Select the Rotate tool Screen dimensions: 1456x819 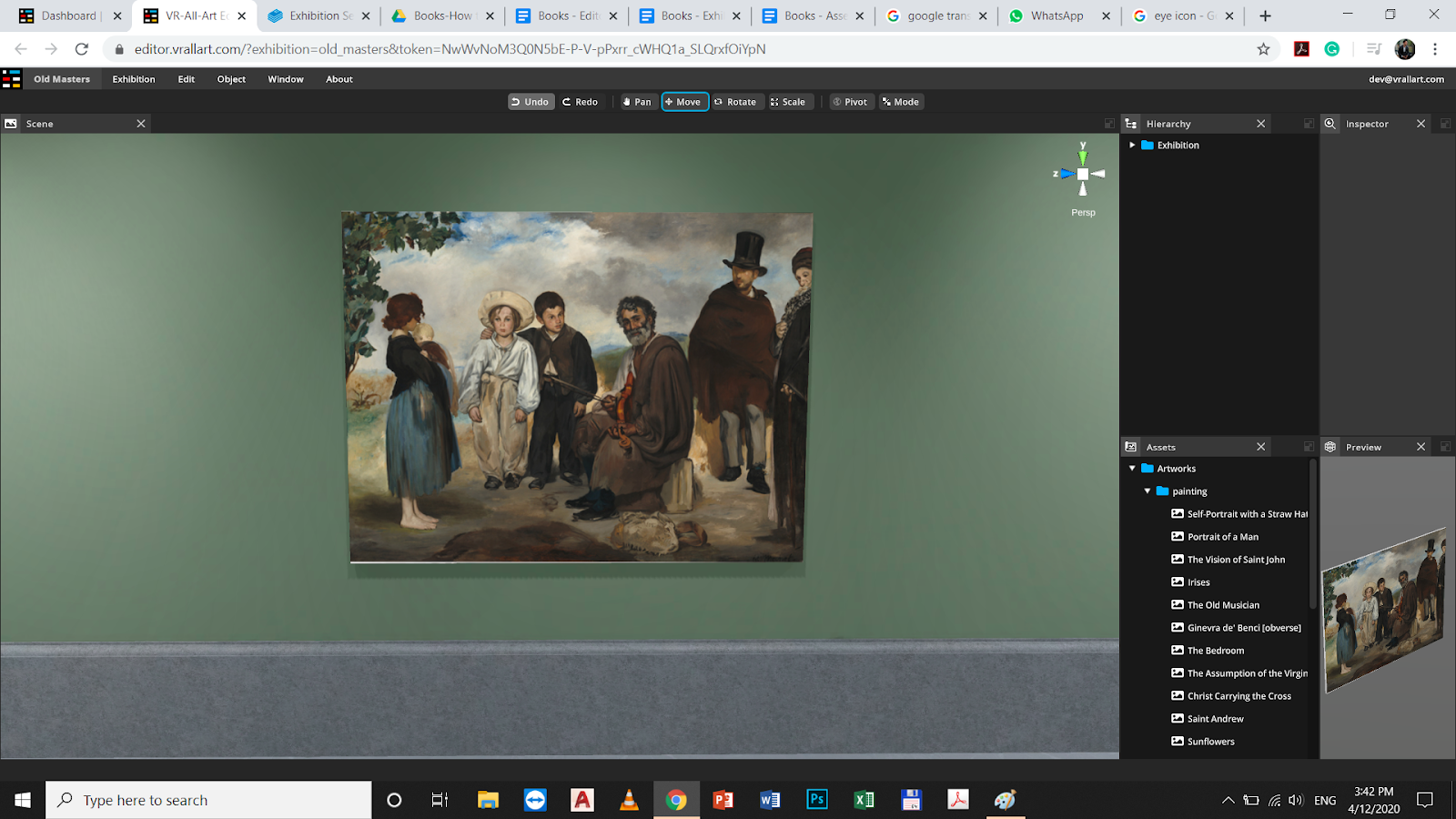[x=735, y=102]
